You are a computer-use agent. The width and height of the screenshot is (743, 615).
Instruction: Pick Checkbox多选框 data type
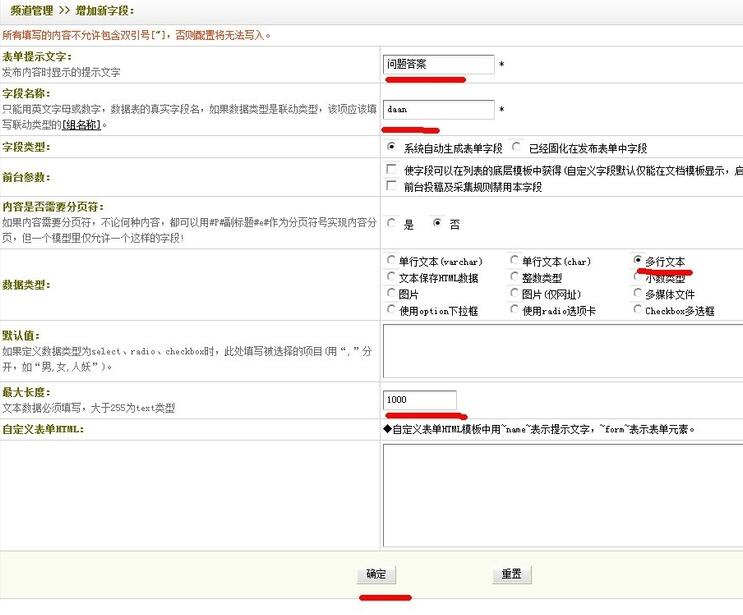(x=638, y=310)
